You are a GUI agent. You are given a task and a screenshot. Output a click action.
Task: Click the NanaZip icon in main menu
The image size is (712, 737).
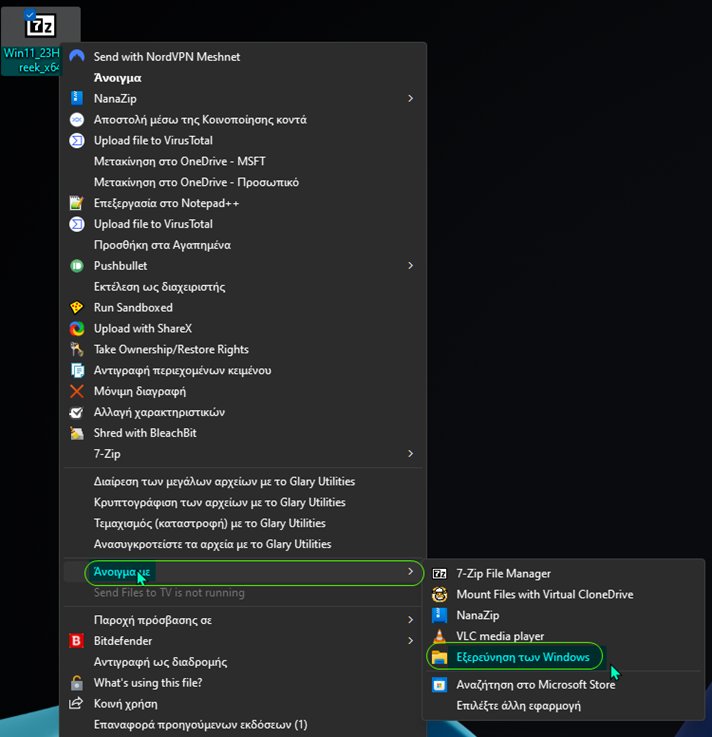pyautogui.click(x=77, y=98)
